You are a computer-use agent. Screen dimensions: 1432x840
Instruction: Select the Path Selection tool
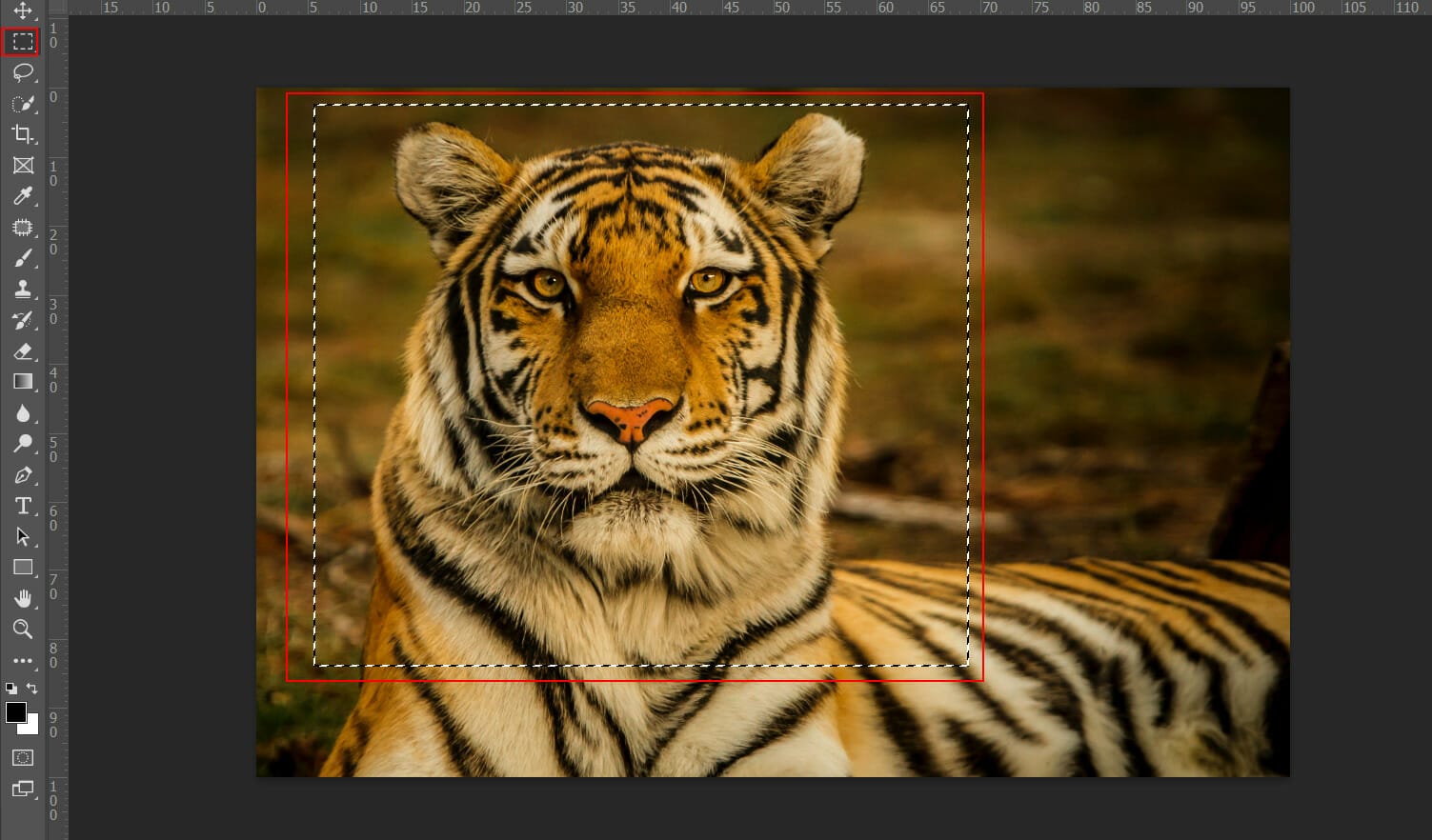[x=22, y=536]
